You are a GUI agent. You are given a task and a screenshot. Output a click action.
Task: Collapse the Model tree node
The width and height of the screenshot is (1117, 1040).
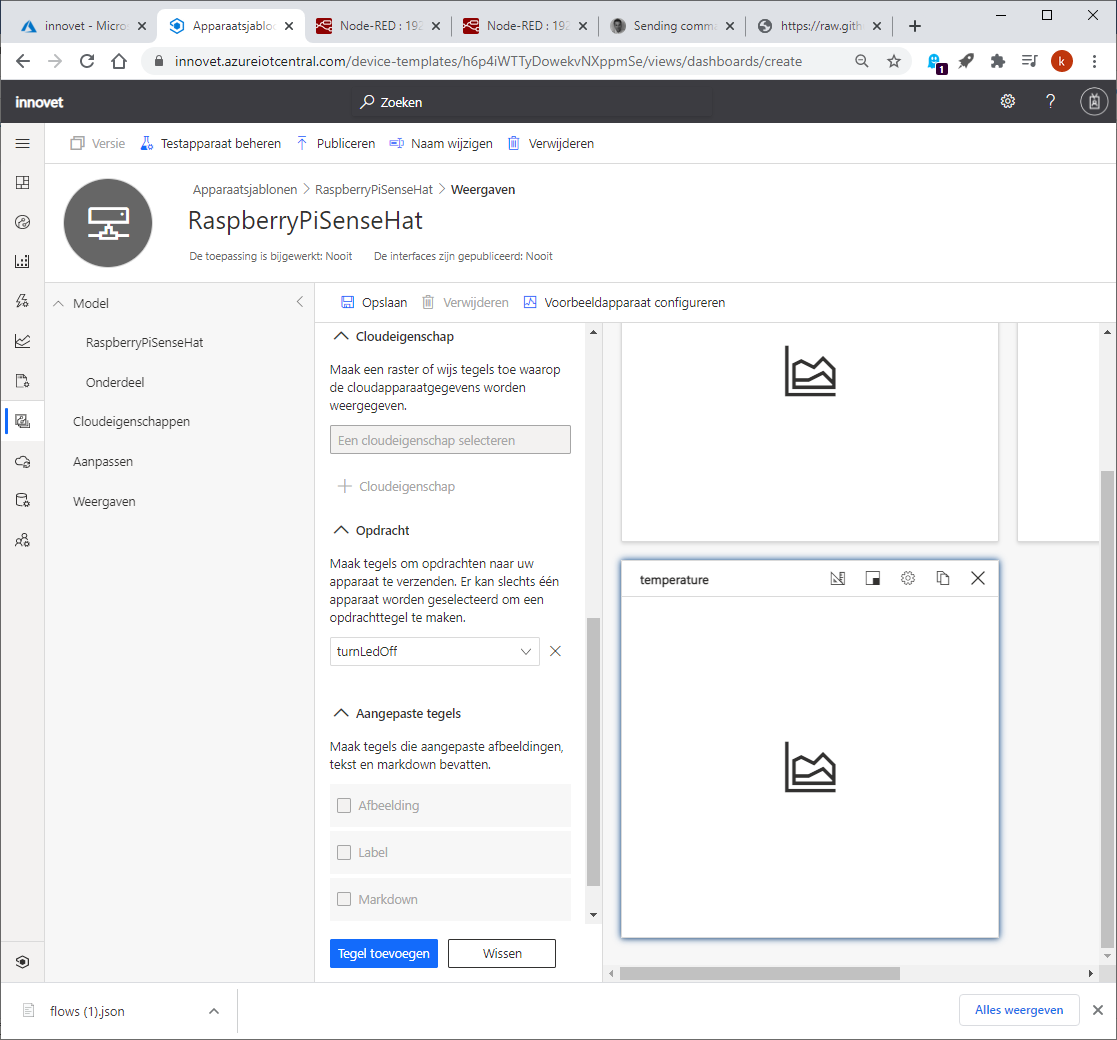(x=58, y=303)
